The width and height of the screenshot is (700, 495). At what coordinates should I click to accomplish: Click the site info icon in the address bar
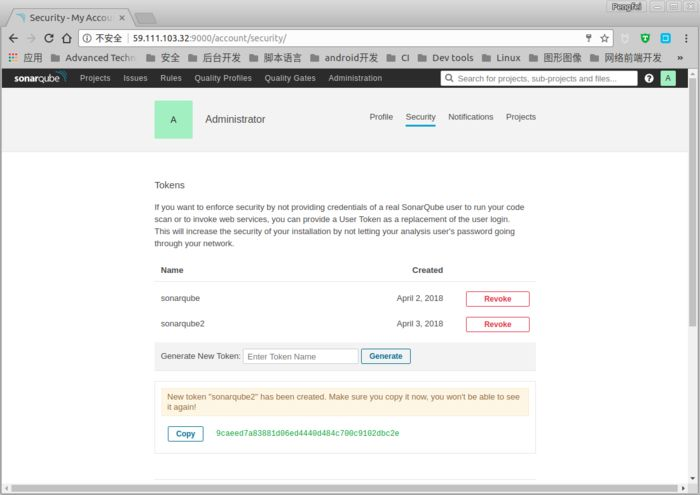[87, 38]
